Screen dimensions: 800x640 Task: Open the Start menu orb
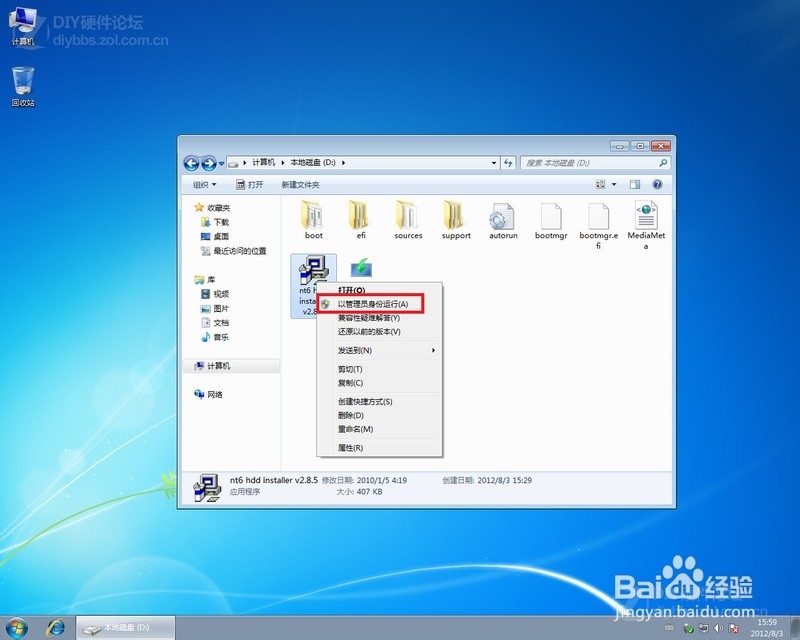click(x=14, y=629)
